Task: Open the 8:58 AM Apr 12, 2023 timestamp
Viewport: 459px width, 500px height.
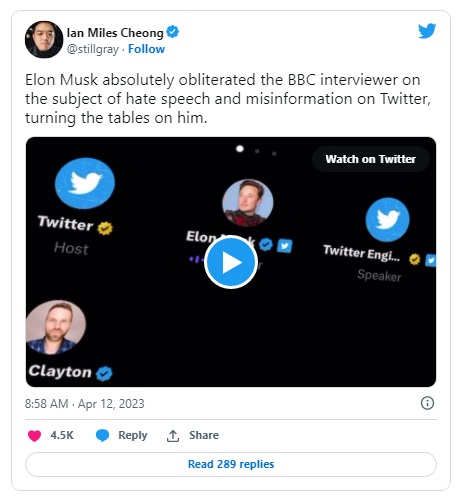Action: [x=85, y=404]
